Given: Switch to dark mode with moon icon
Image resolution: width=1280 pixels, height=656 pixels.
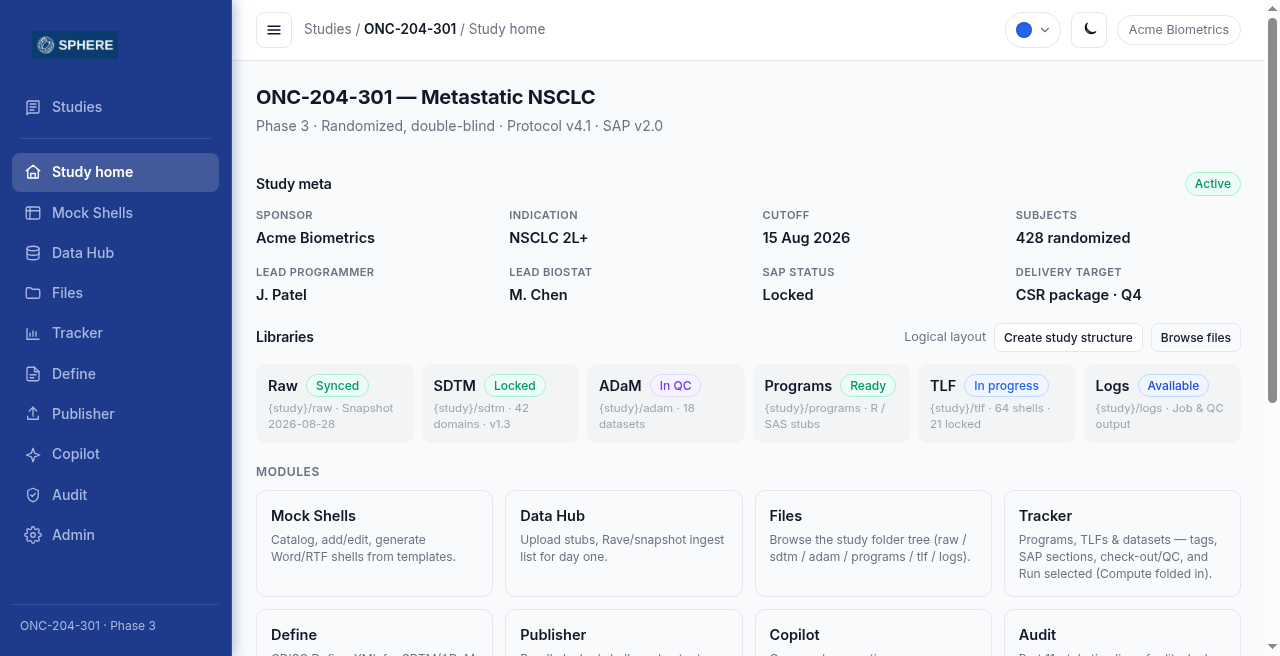Looking at the screenshot, I should point(1089,30).
